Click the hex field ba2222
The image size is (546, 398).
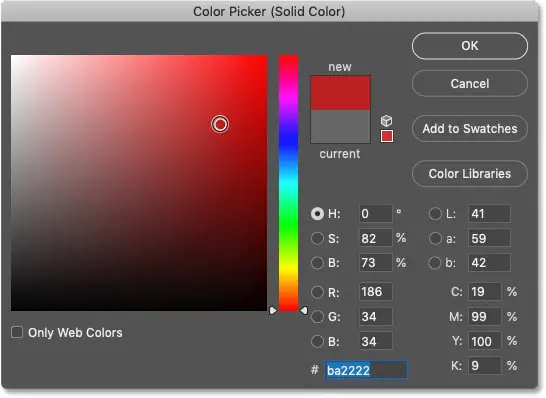[366, 370]
